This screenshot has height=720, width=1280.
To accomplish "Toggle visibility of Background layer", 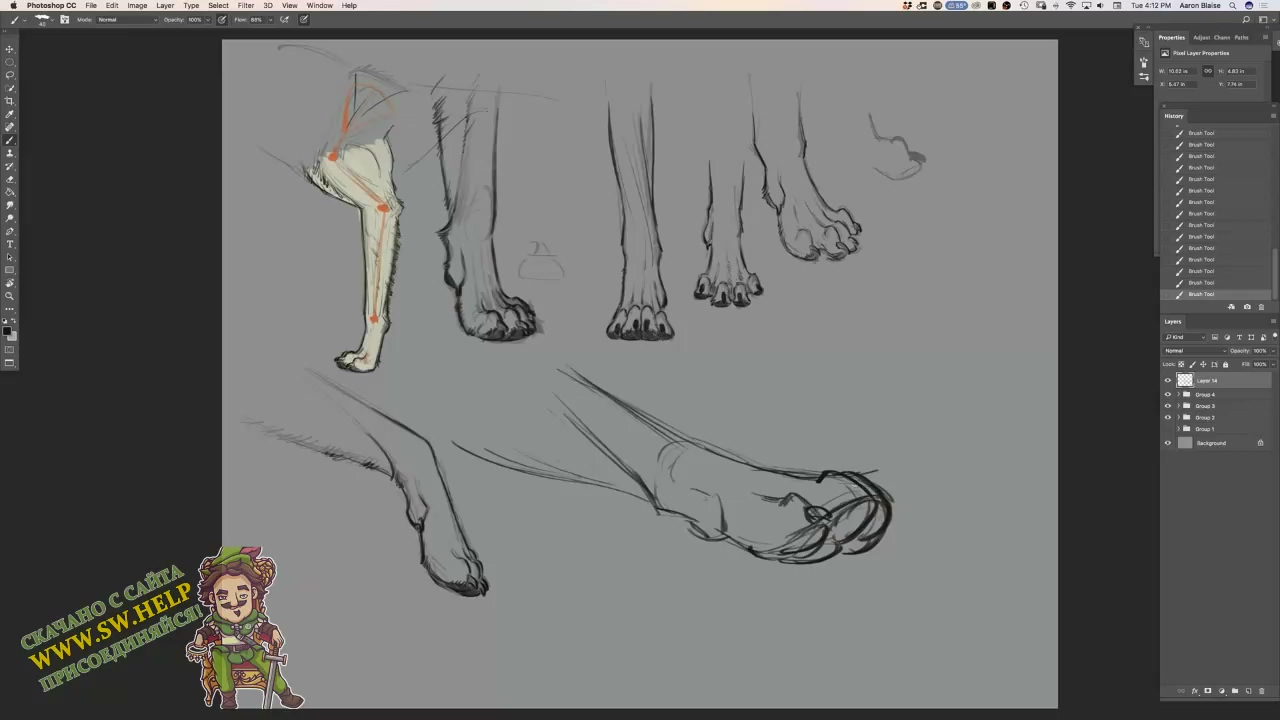I will pyautogui.click(x=1167, y=443).
